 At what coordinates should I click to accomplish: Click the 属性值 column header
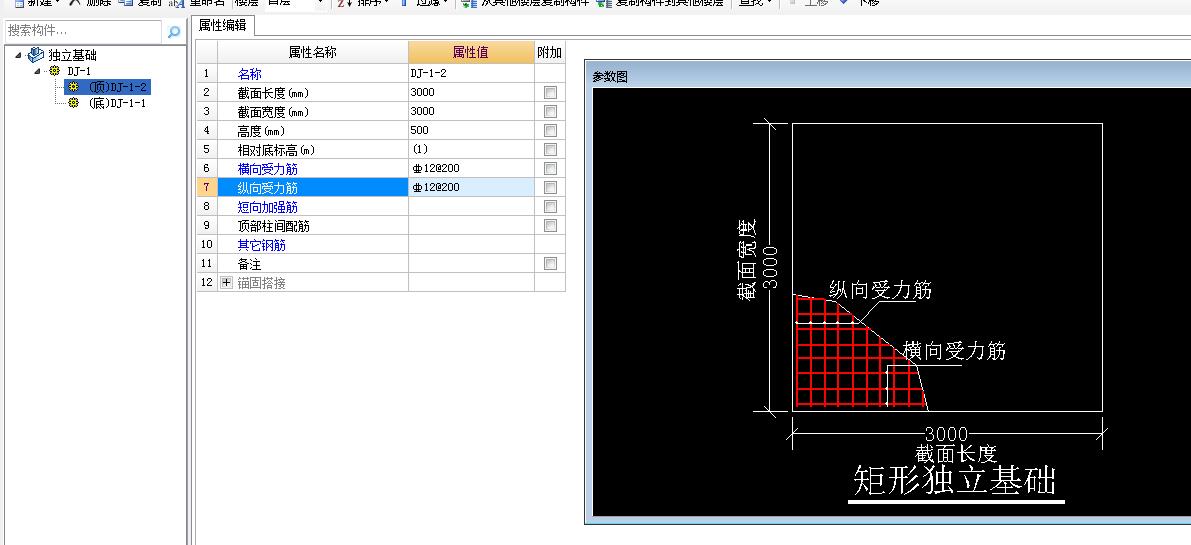pyautogui.click(x=471, y=52)
